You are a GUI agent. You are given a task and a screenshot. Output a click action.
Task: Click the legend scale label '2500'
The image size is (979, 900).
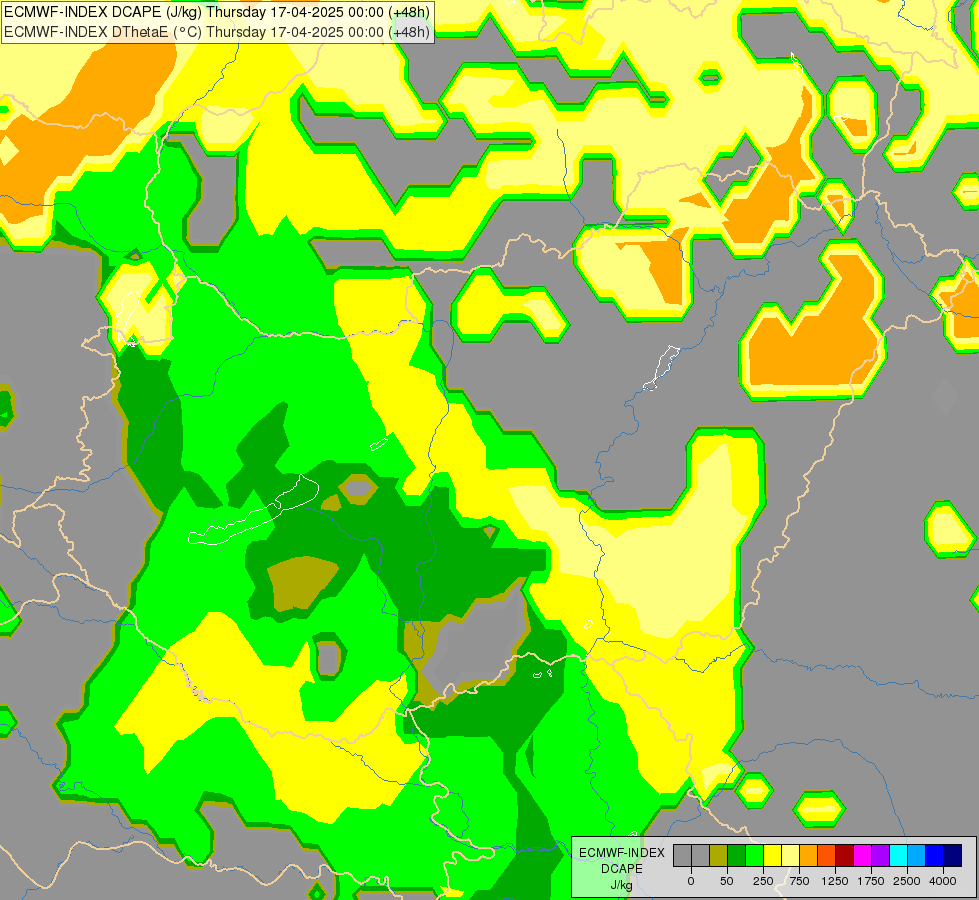coord(907,881)
